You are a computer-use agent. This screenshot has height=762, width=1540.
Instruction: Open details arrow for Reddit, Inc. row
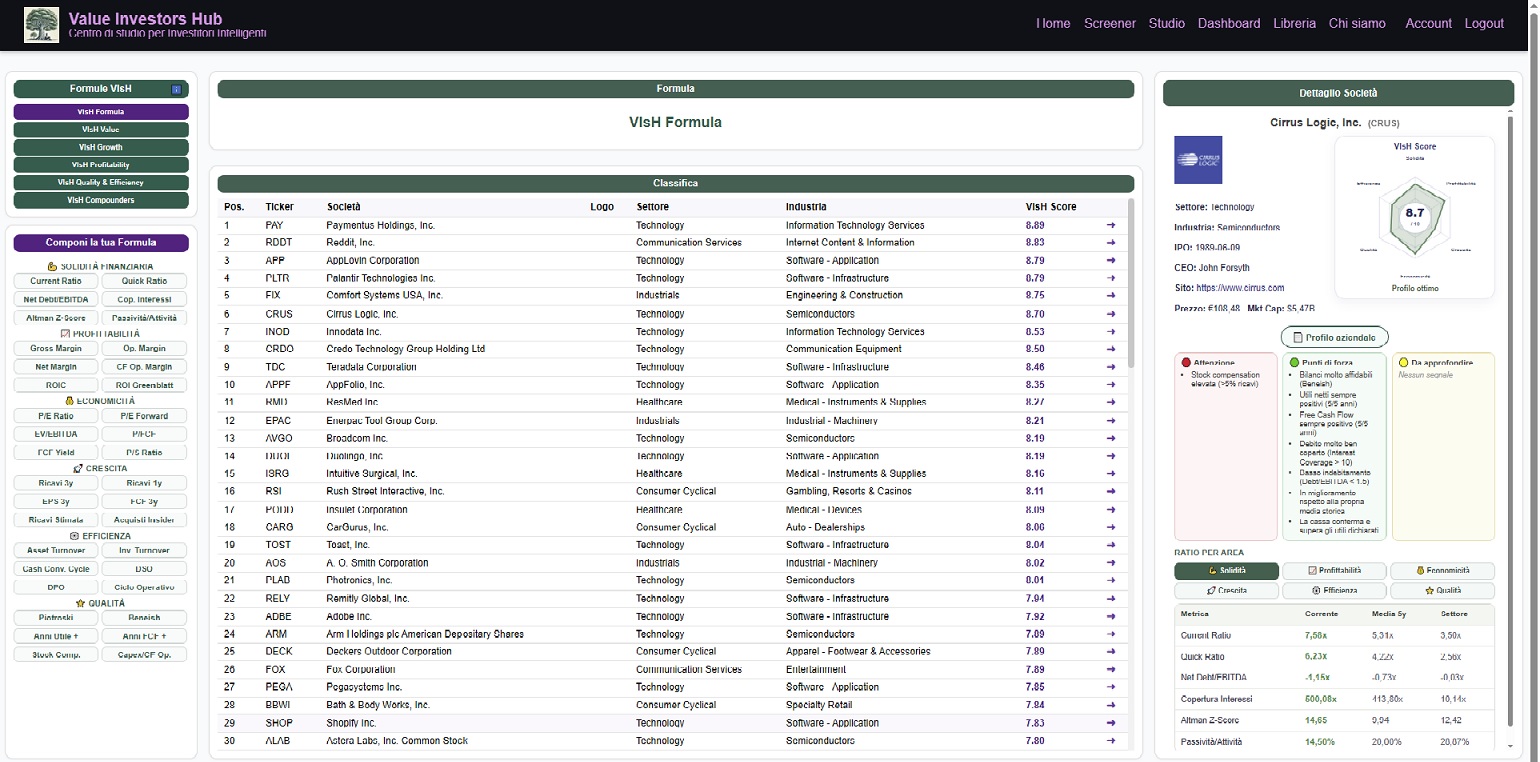(1111, 243)
